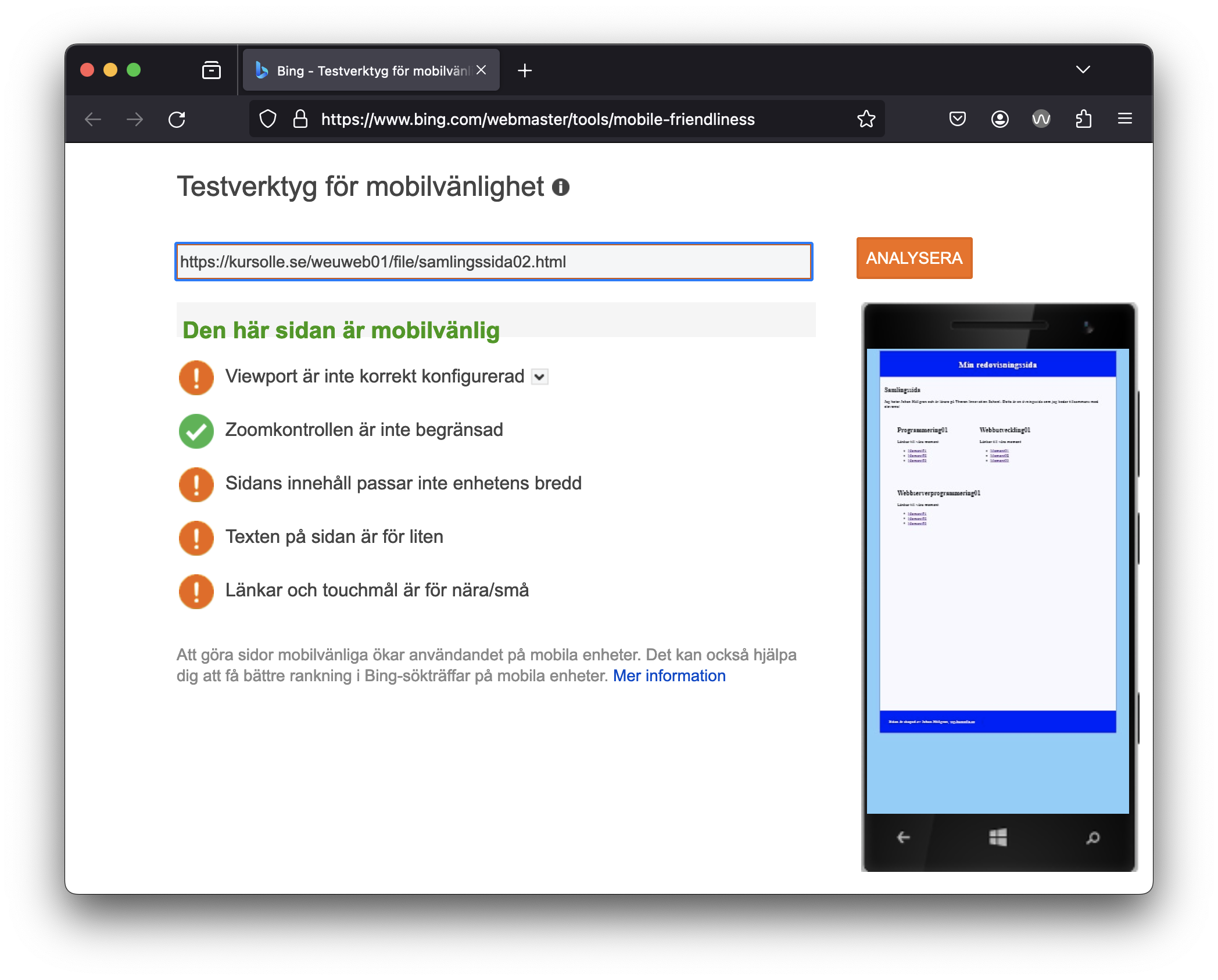Screen dimensions: 1218x980
Task: Open the hamburger application menu
Action: coord(1125,119)
